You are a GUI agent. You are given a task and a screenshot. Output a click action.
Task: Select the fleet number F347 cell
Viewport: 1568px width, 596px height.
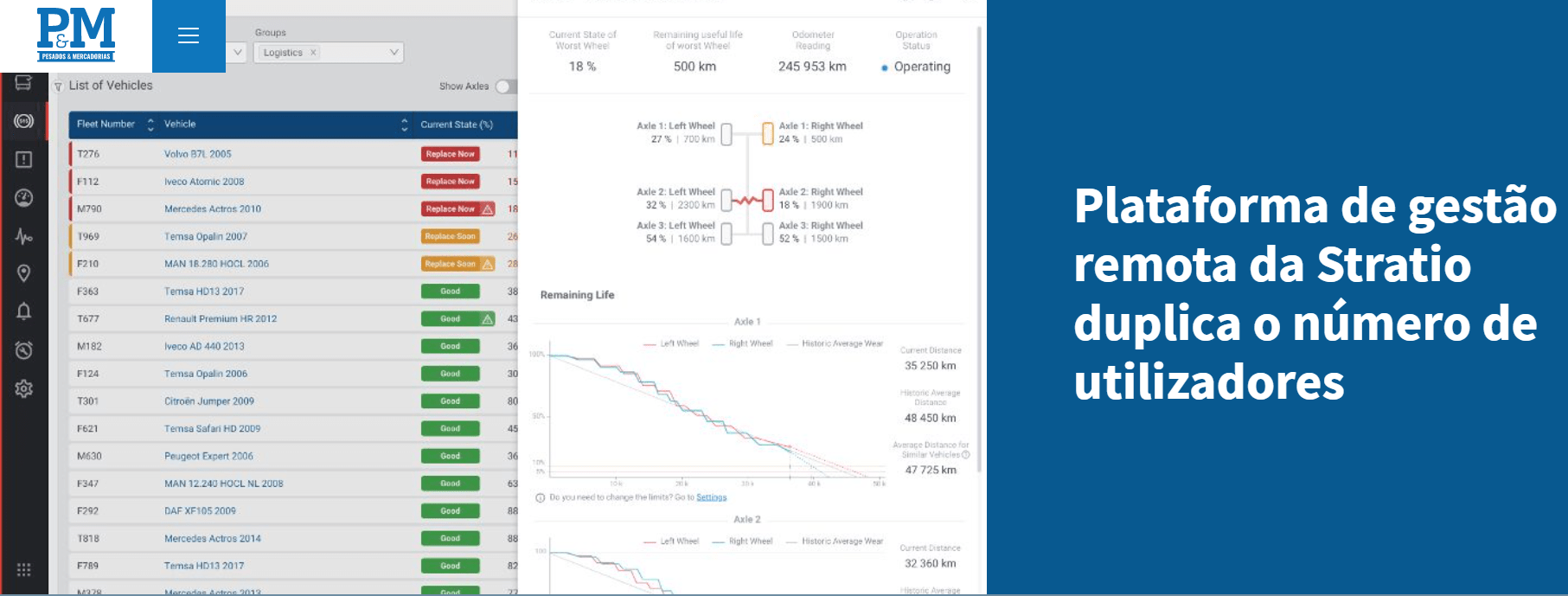(87, 484)
